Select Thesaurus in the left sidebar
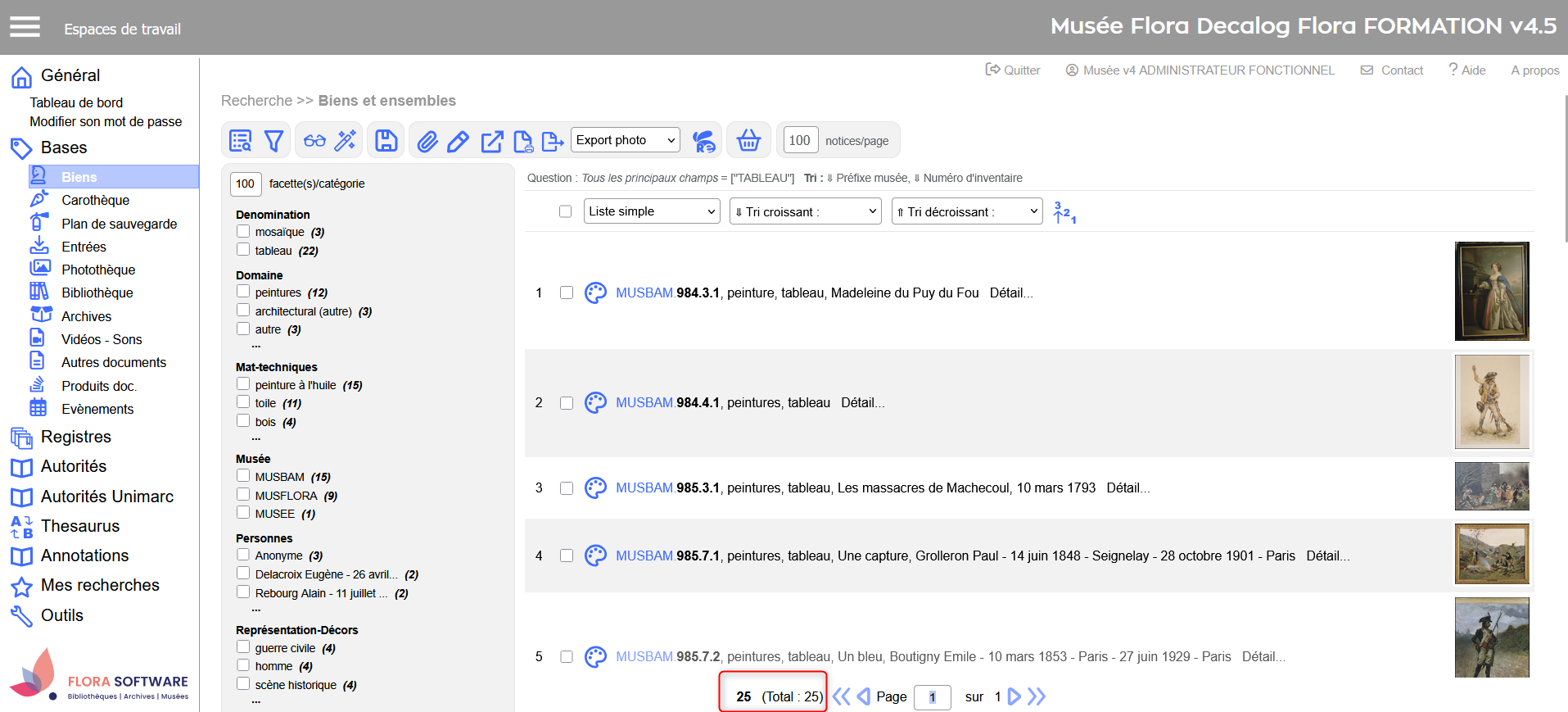This screenshot has height=712, width=1568. pos(80,526)
